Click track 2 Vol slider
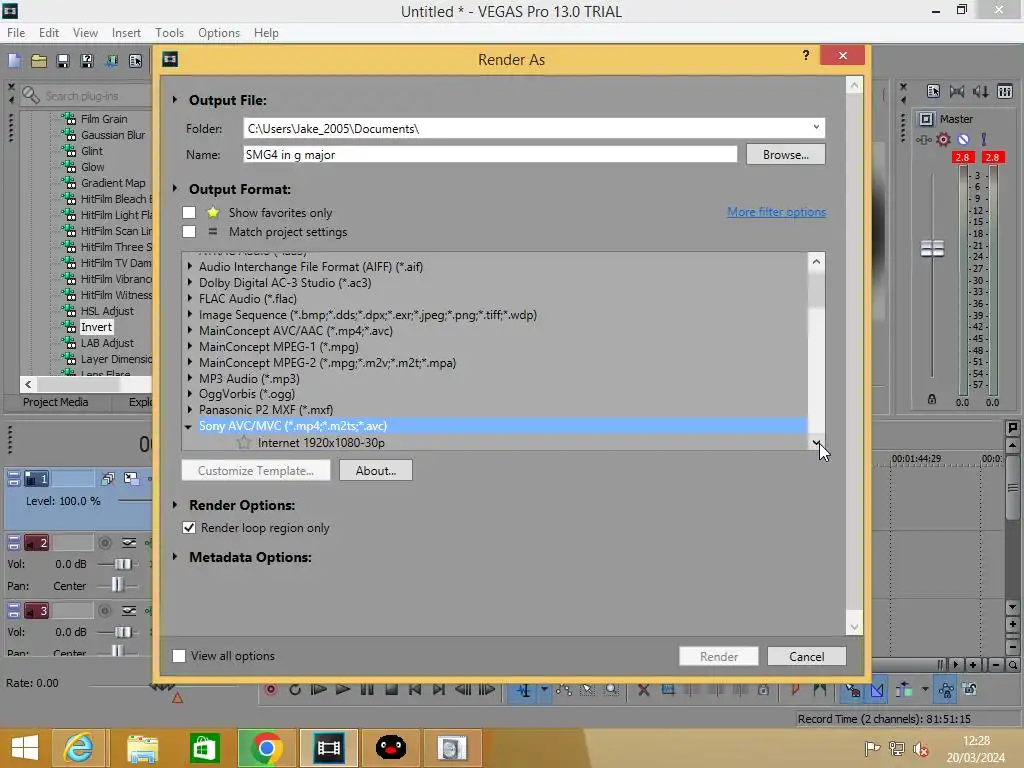This screenshot has height=768, width=1024. point(122,564)
